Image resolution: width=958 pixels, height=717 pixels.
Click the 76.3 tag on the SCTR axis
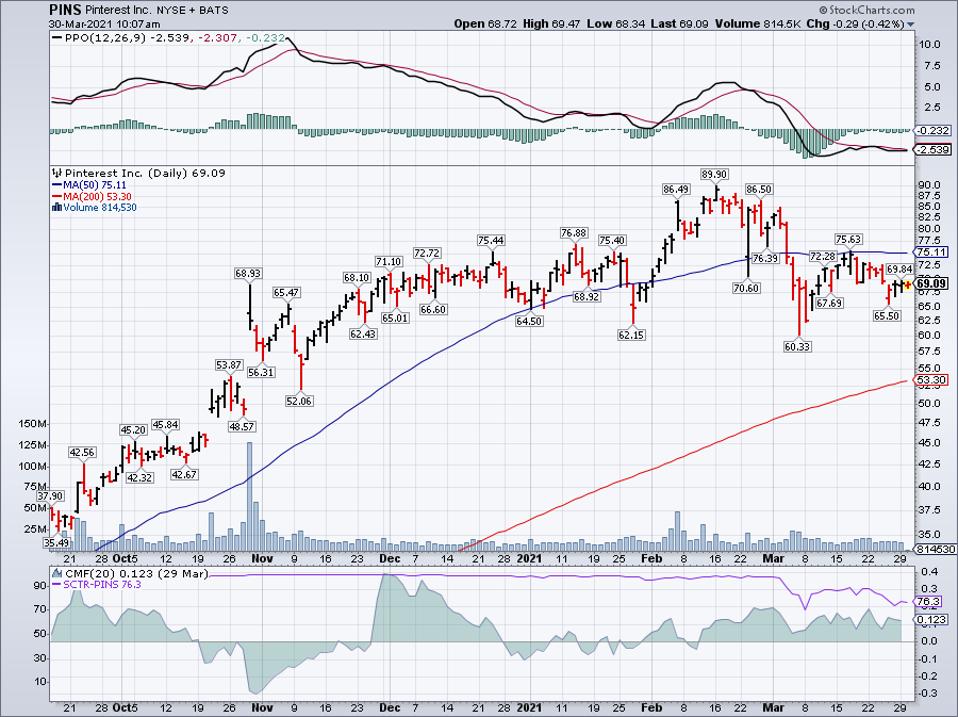(928, 602)
